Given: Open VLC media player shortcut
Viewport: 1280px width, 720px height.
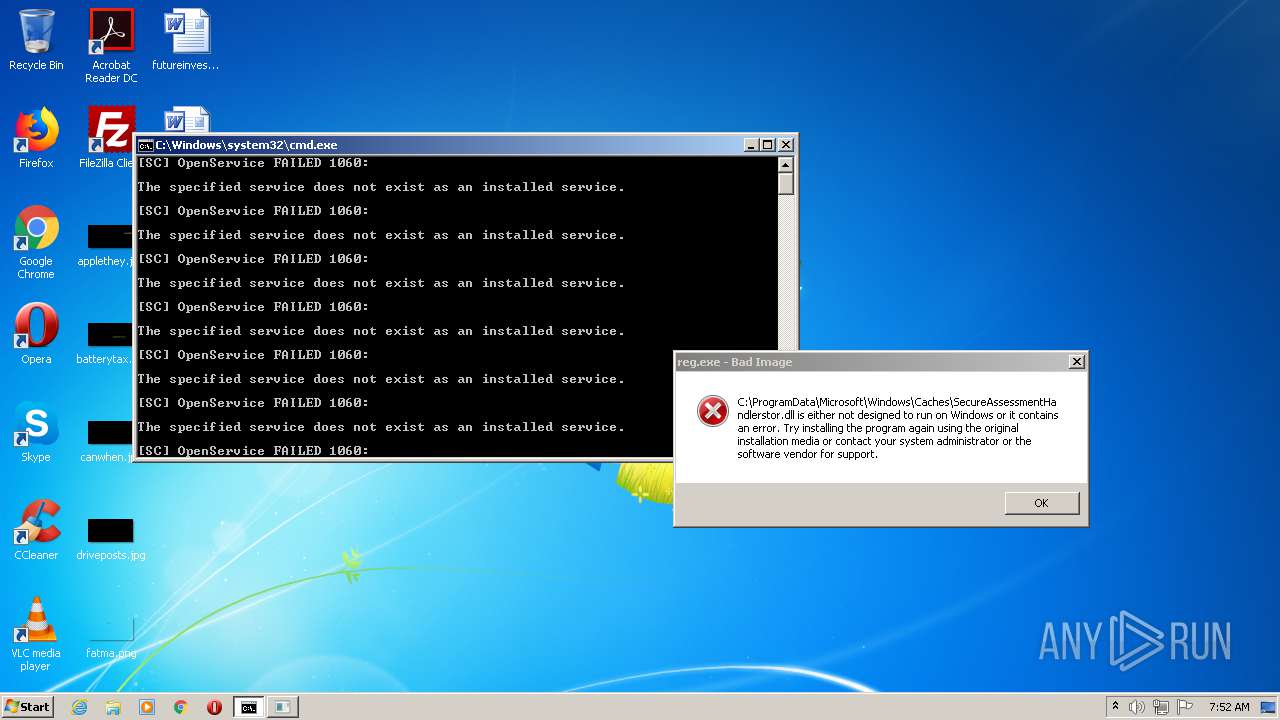Looking at the screenshot, I should coord(36,634).
